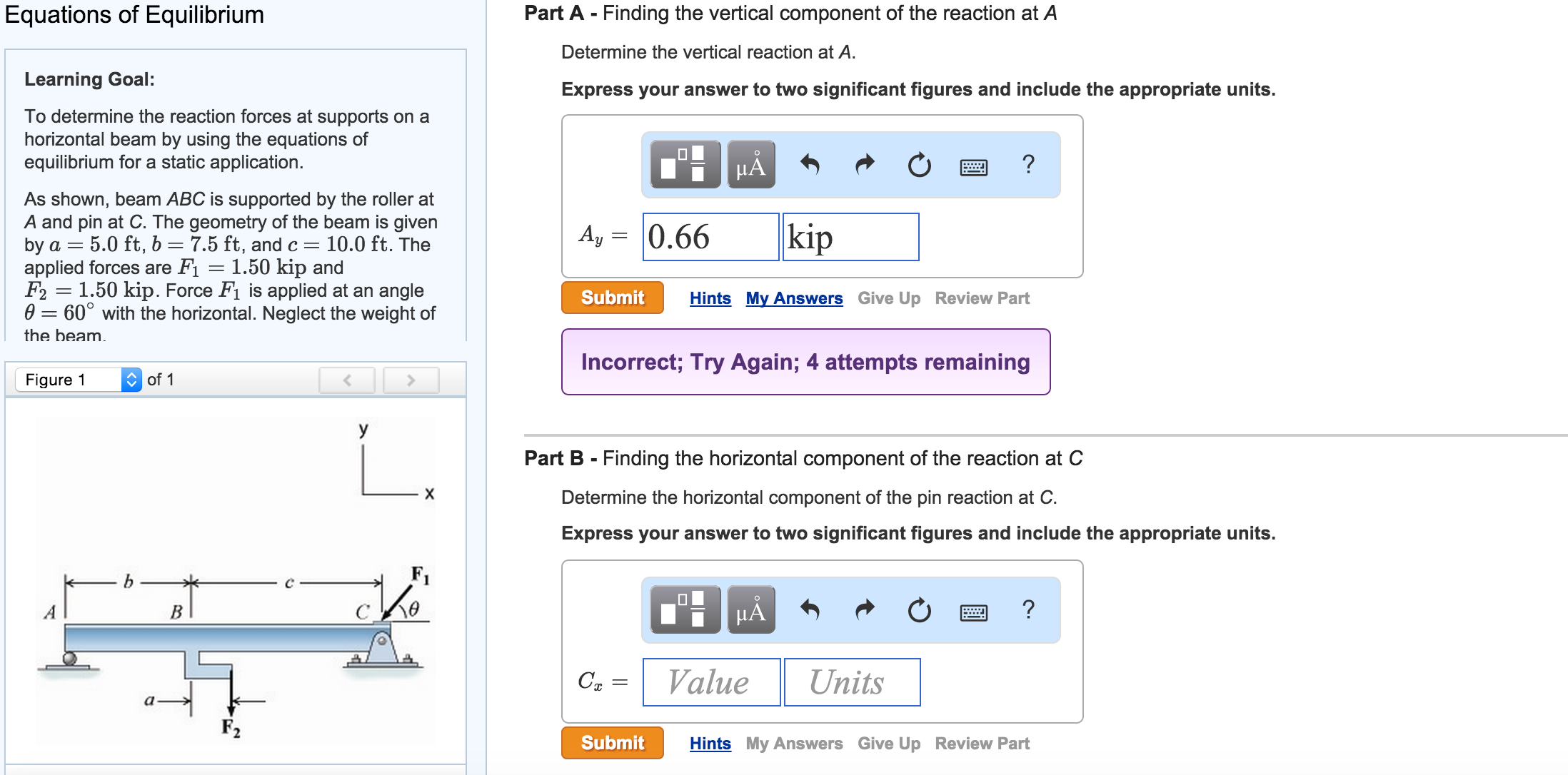Viewport: 1568px width, 775px height.
Task: Click the Cx Value input field
Action: tap(711, 682)
